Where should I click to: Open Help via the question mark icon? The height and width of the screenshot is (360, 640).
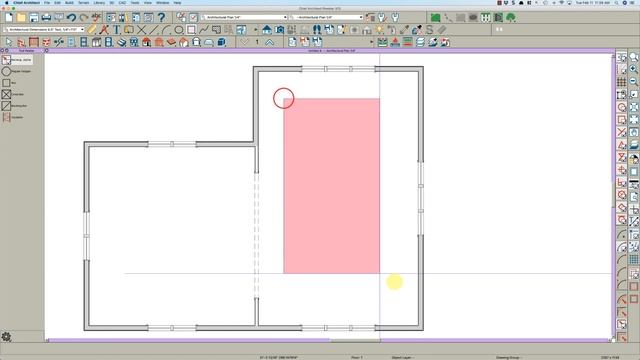[162, 17]
